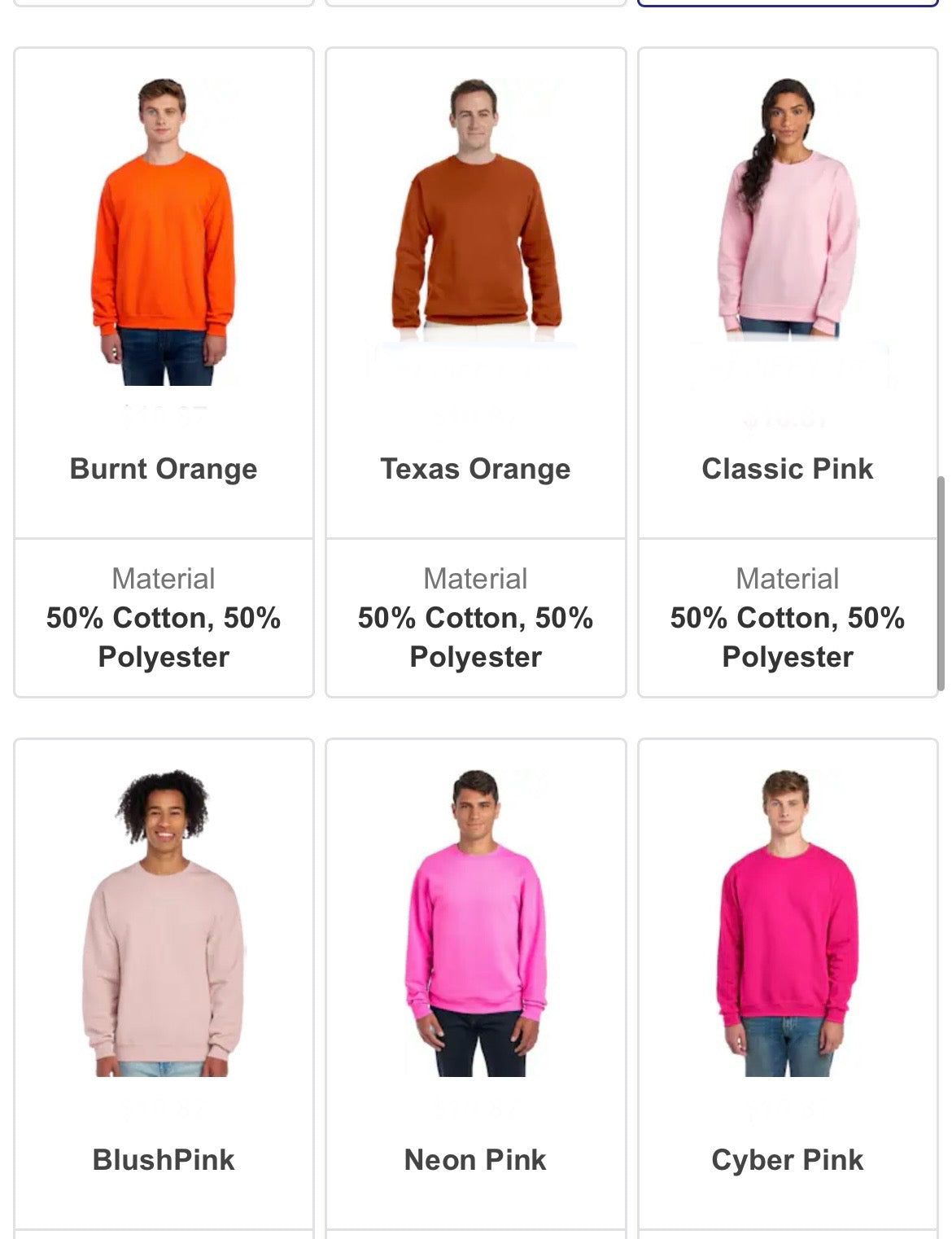Choose the Texas Orange color label
The image size is (952, 1239).
pos(476,469)
